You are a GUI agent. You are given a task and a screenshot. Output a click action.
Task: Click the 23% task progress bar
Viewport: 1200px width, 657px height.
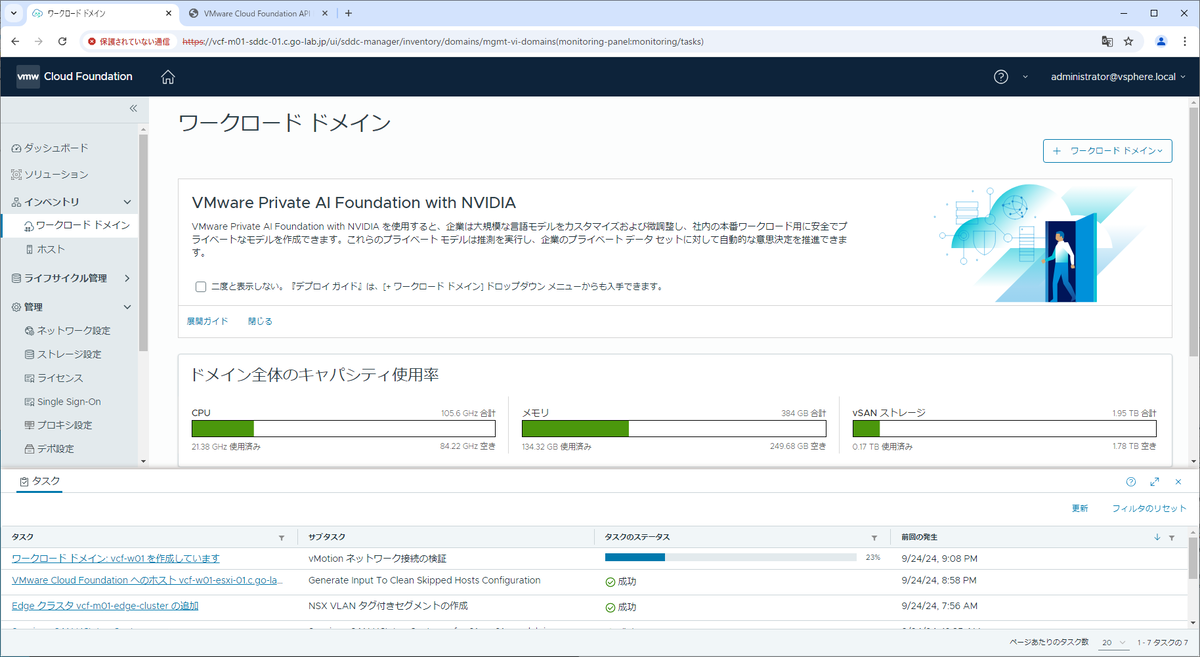coord(730,557)
